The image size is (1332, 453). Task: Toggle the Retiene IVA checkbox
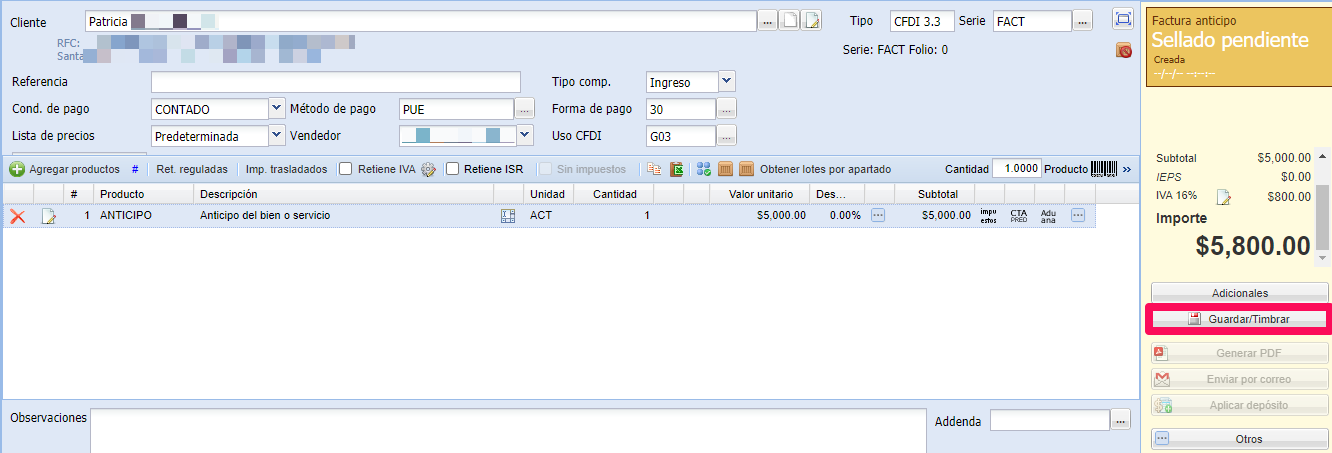(346, 169)
